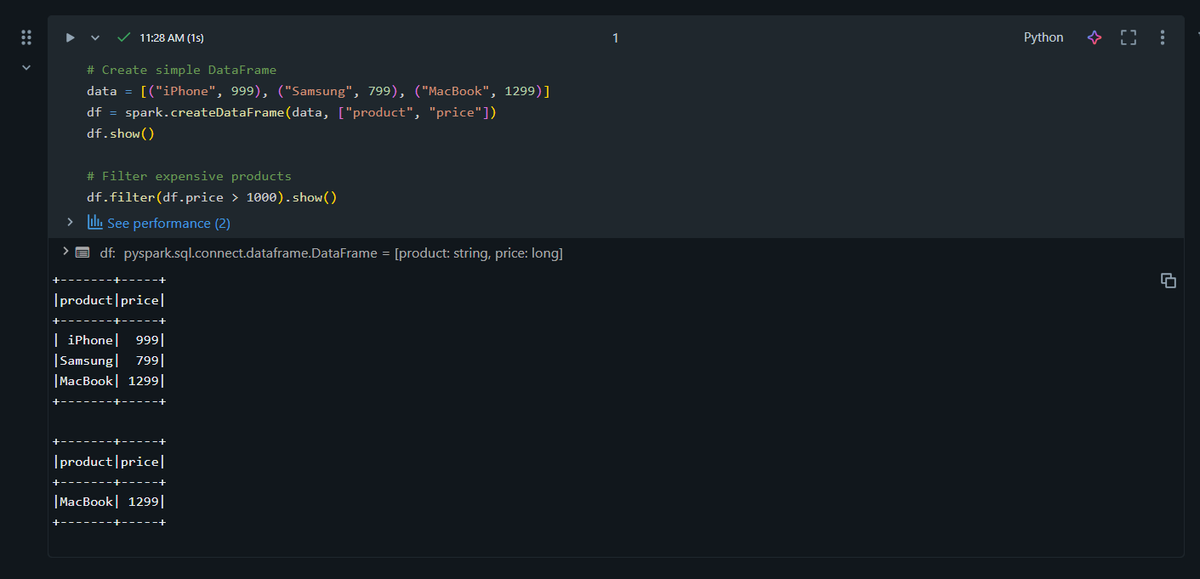Click the df table icon in output
Viewport: 1200px width, 579px height.
pos(83,253)
